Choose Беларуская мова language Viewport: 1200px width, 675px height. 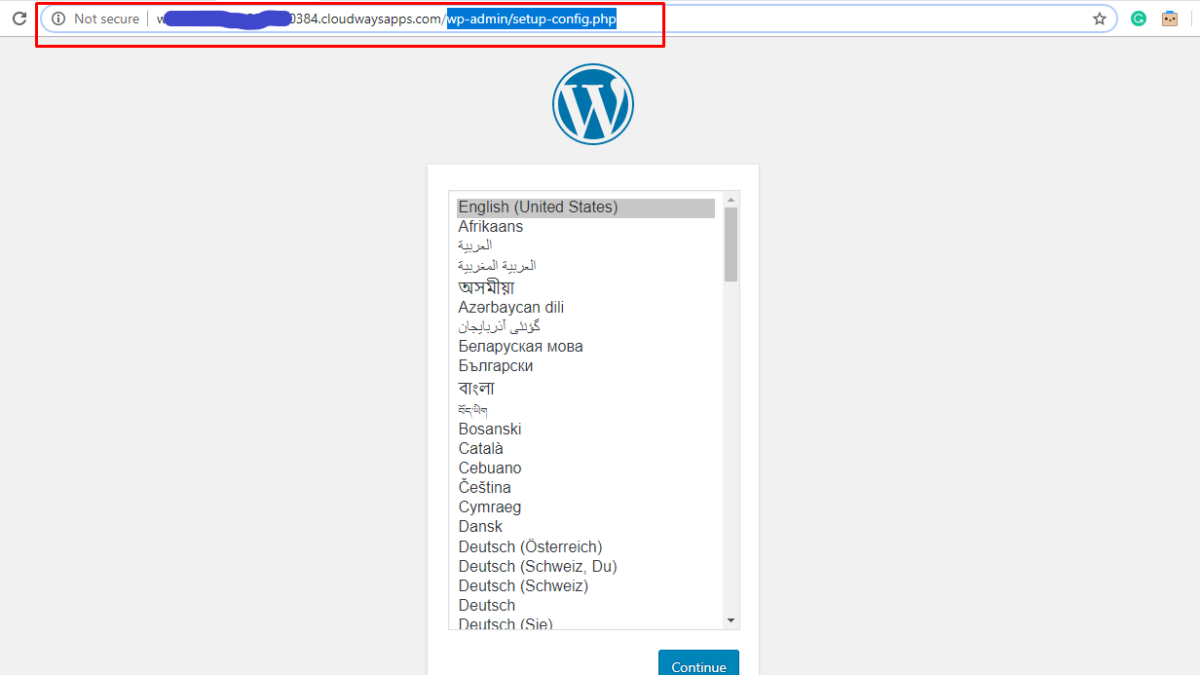pyautogui.click(x=586, y=347)
